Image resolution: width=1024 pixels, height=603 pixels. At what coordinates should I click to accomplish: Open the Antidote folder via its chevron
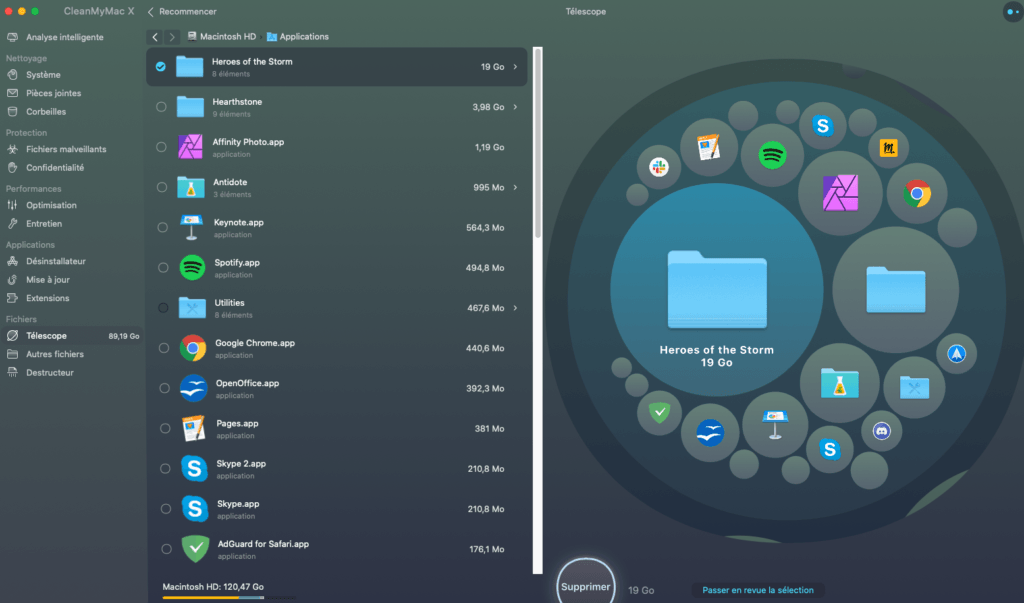tap(515, 187)
